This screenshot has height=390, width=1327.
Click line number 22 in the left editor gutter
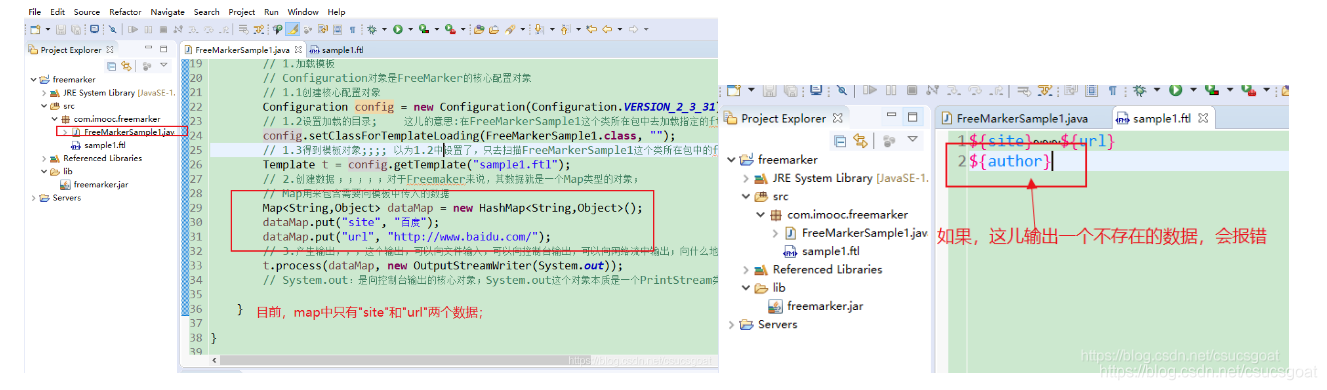click(195, 107)
